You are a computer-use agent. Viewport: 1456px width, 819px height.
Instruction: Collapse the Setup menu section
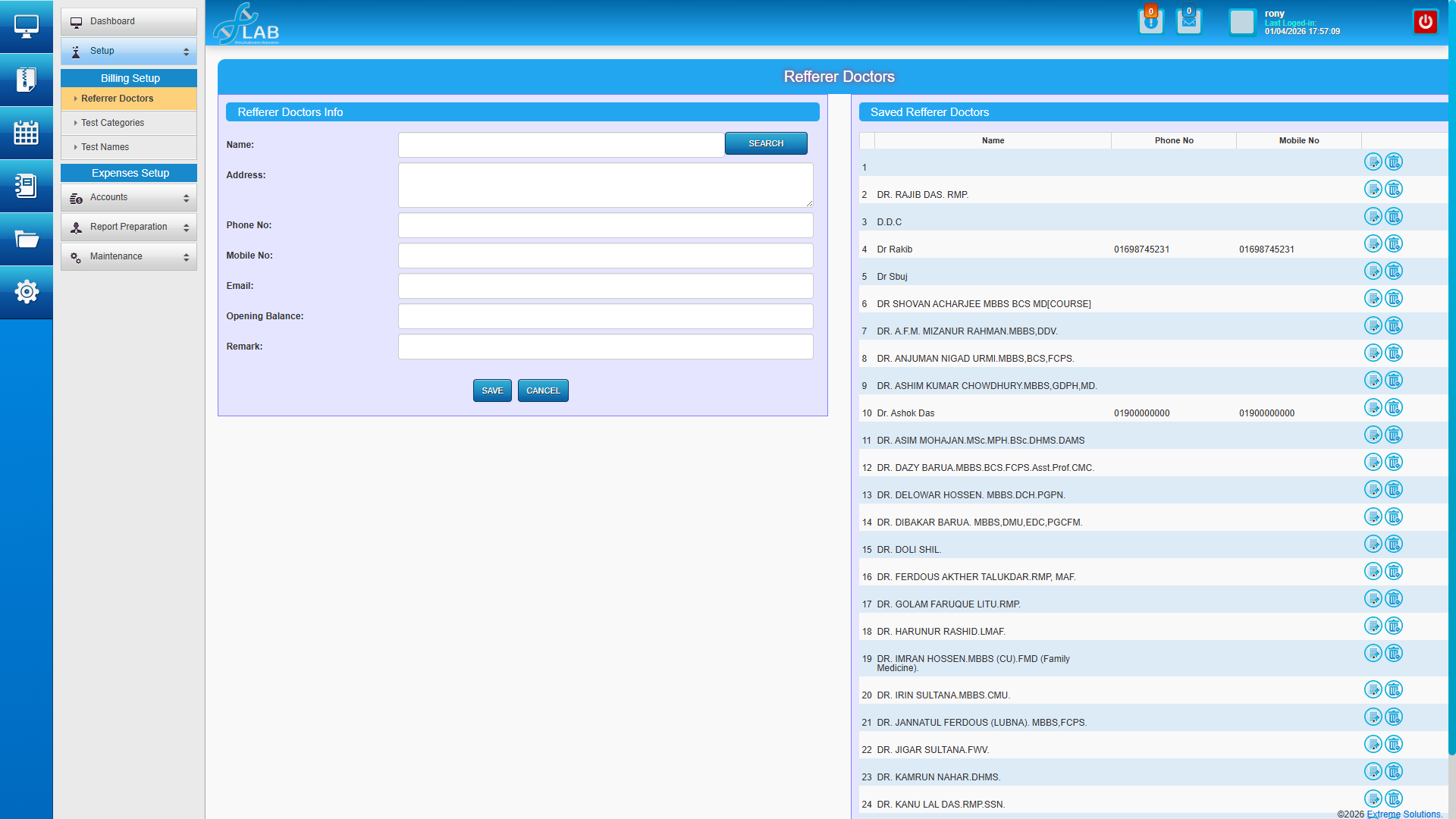[x=128, y=51]
